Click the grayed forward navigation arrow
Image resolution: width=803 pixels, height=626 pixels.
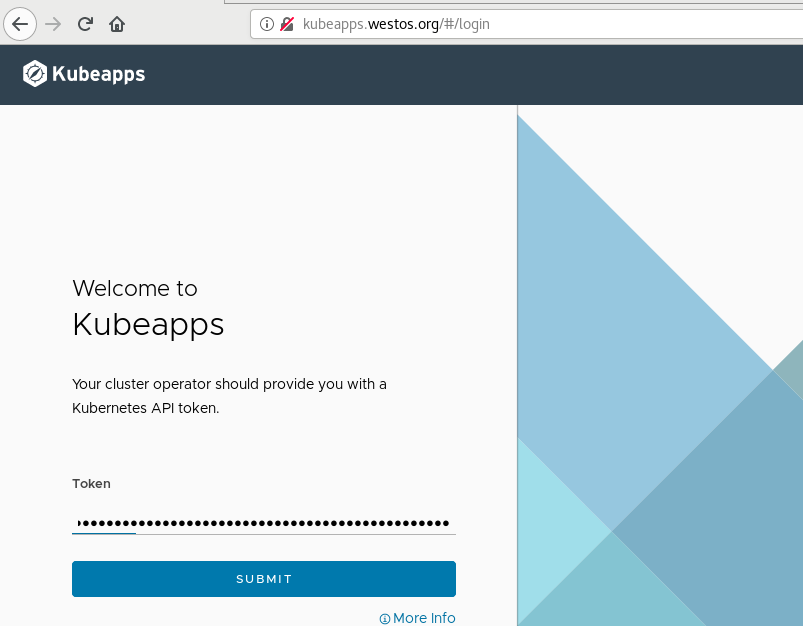52,23
